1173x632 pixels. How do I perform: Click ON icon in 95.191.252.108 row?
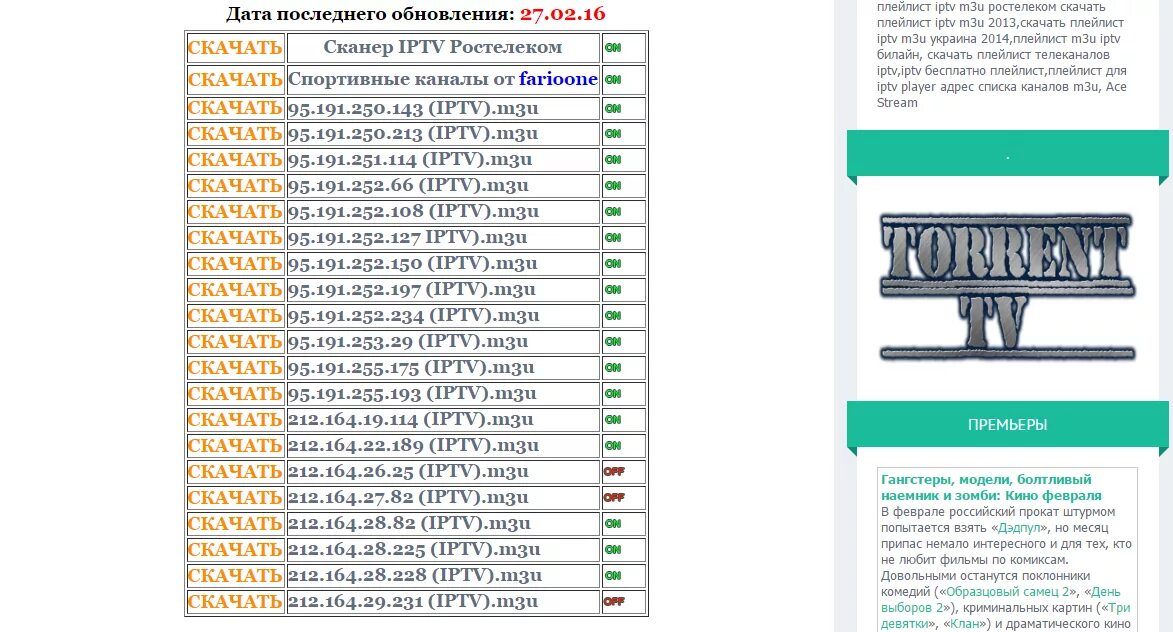(x=613, y=212)
